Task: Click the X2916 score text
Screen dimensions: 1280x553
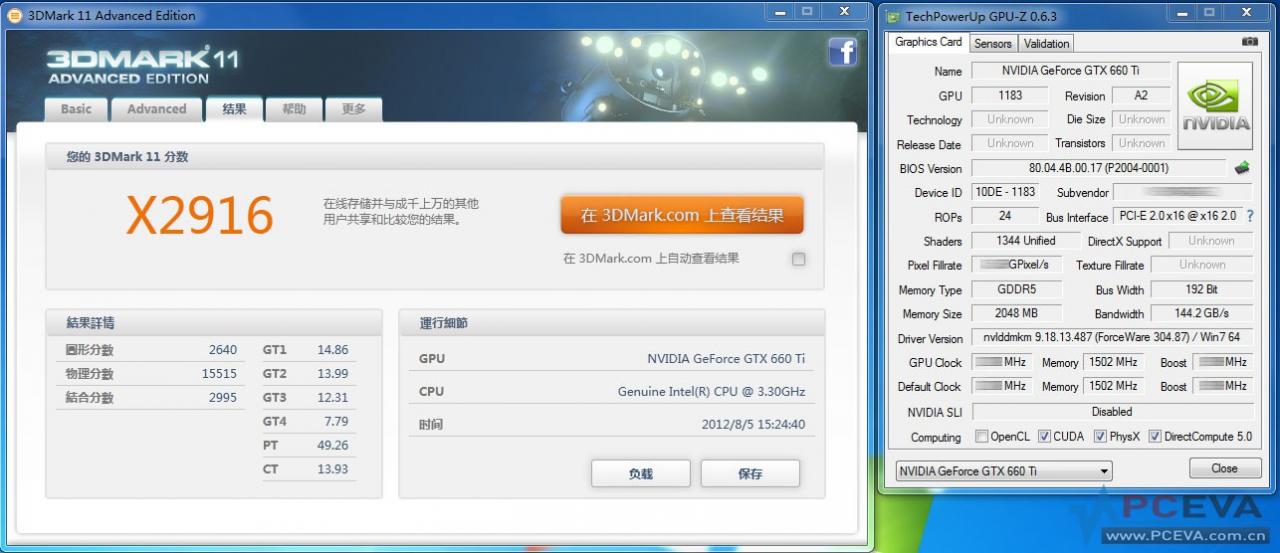Action: (200, 215)
